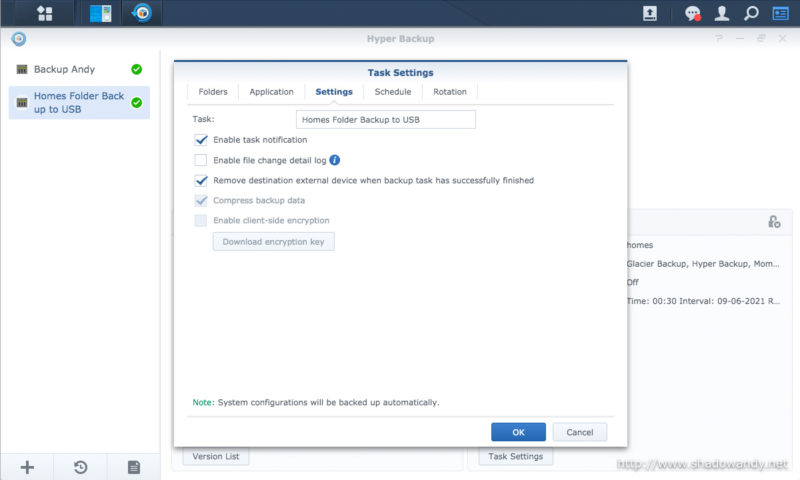Open the backup log document icon
Image resolution: width=800 pixels, height=480 pixels.
click(134, 467)
